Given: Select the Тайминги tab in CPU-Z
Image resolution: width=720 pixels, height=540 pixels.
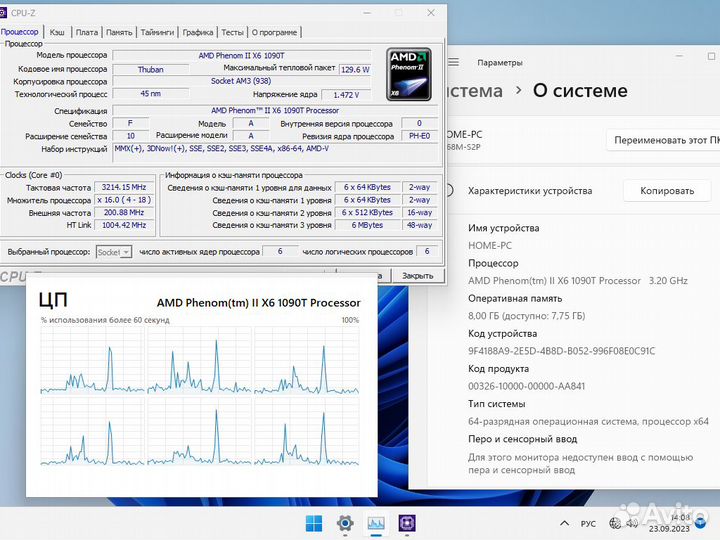Looking at the screenshot, I should pos(157,32).
